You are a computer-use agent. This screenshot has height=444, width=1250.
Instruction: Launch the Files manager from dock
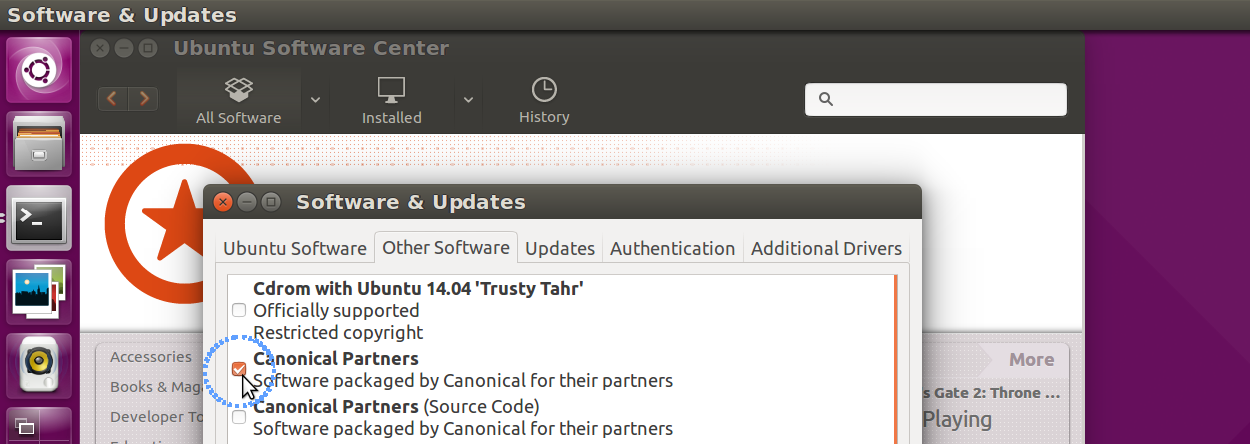click(x=40, y=143)
